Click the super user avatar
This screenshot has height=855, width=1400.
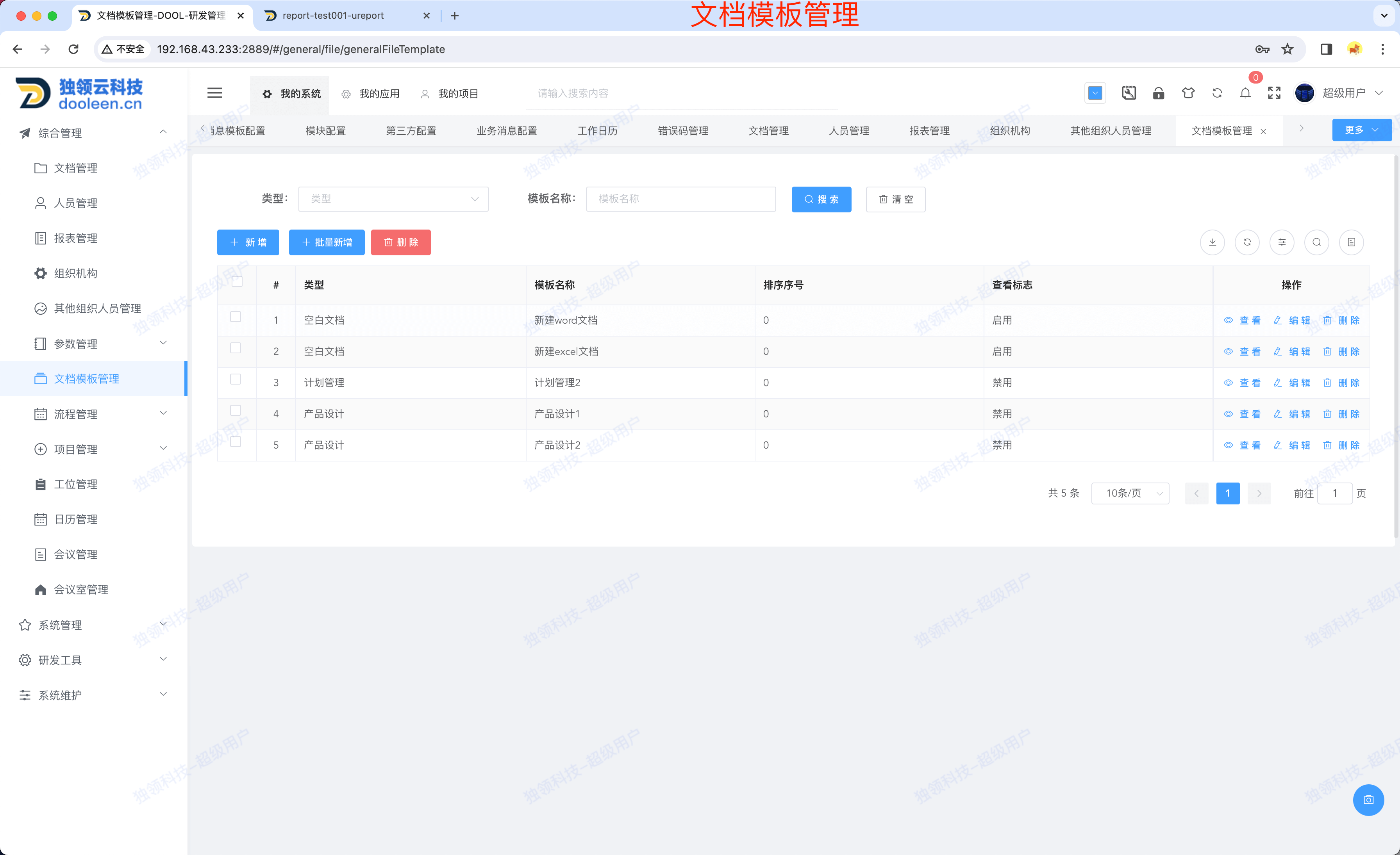click(1305, 93)
